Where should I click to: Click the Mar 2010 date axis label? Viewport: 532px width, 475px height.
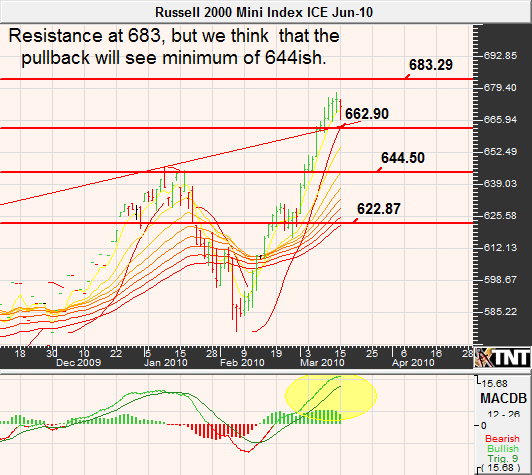[322, 363]
